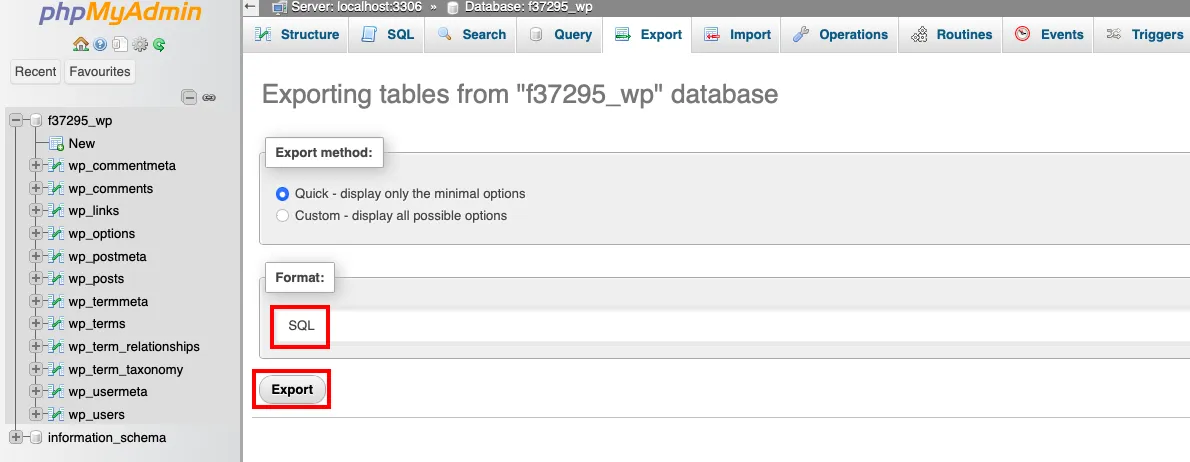Click the wp_term_taxonomy table icon
The image size is (1190, 462).
pos(56,369)
